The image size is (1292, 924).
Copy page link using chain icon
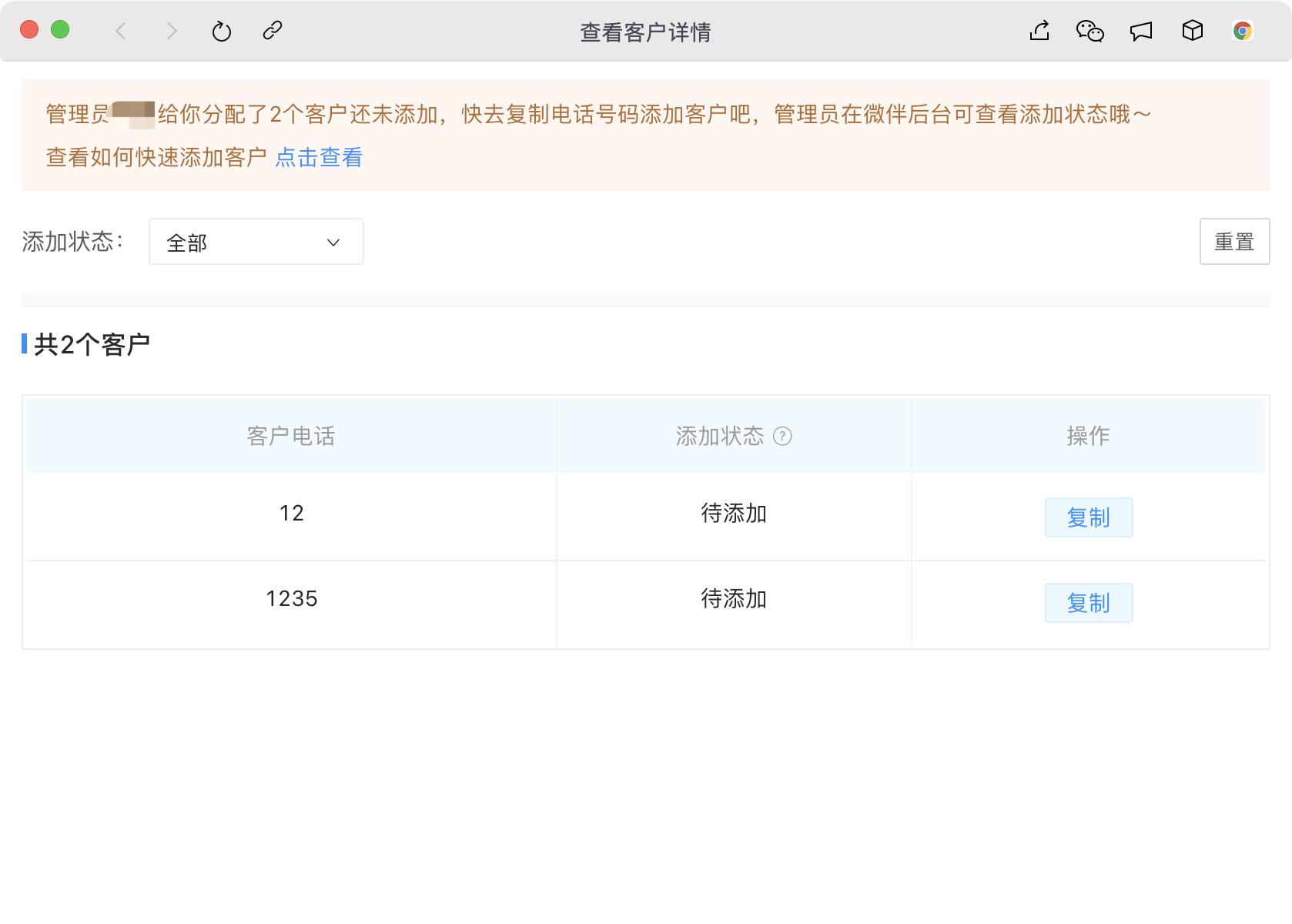[x=273, y=31]
